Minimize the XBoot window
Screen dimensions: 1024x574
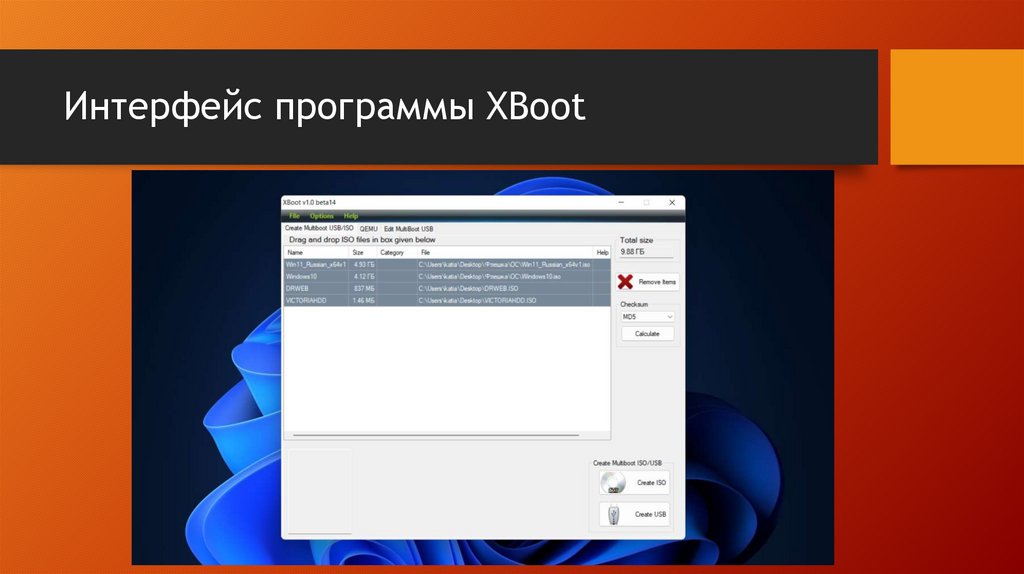[x=621, y=202]
